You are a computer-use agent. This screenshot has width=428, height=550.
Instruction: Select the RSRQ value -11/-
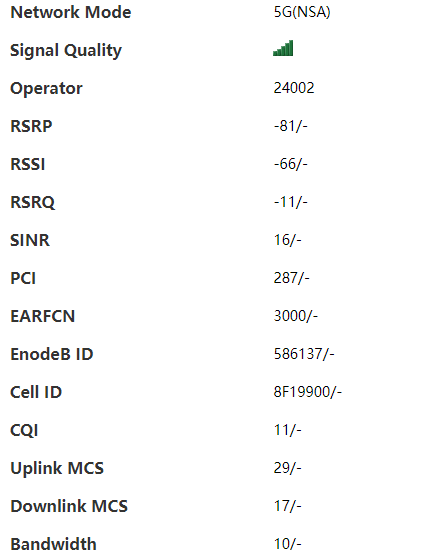[x=290, y=202]
